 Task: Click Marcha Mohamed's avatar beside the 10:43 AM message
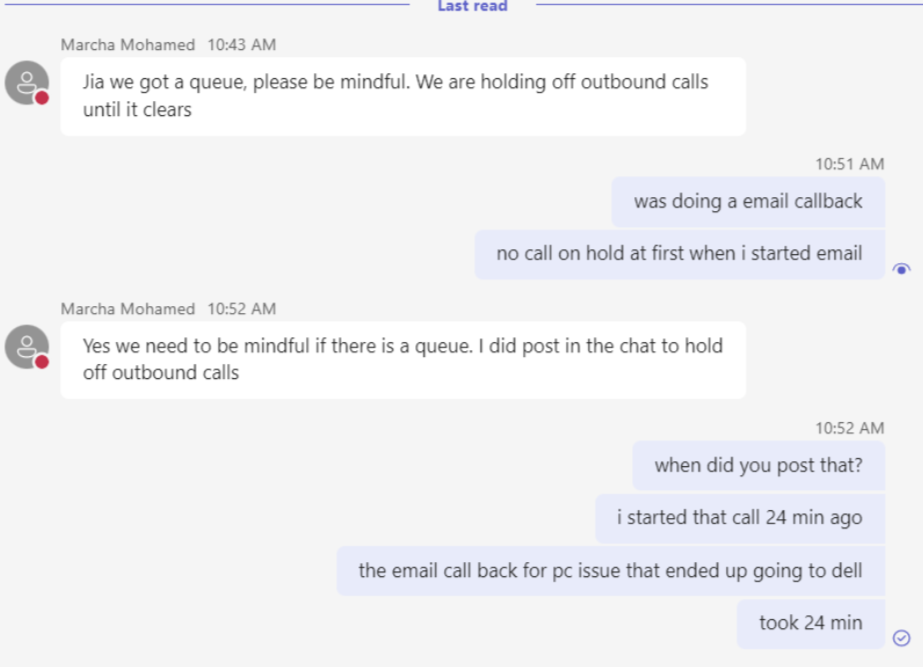point(27,82)
